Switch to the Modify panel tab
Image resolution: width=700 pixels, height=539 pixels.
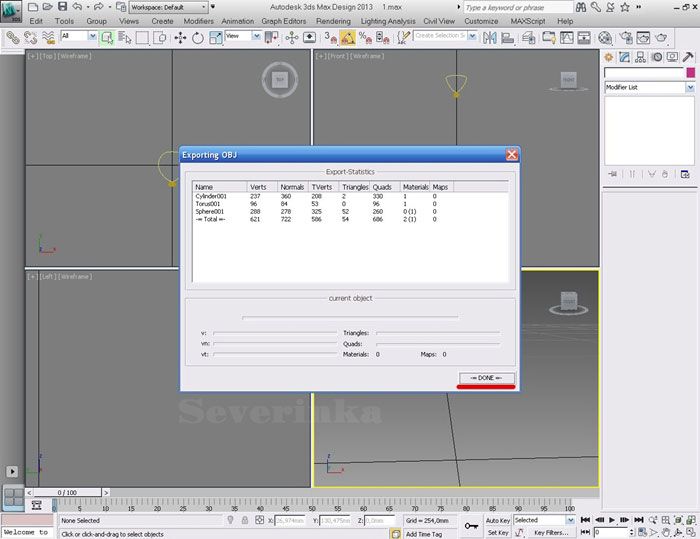[x=624, y=57]
